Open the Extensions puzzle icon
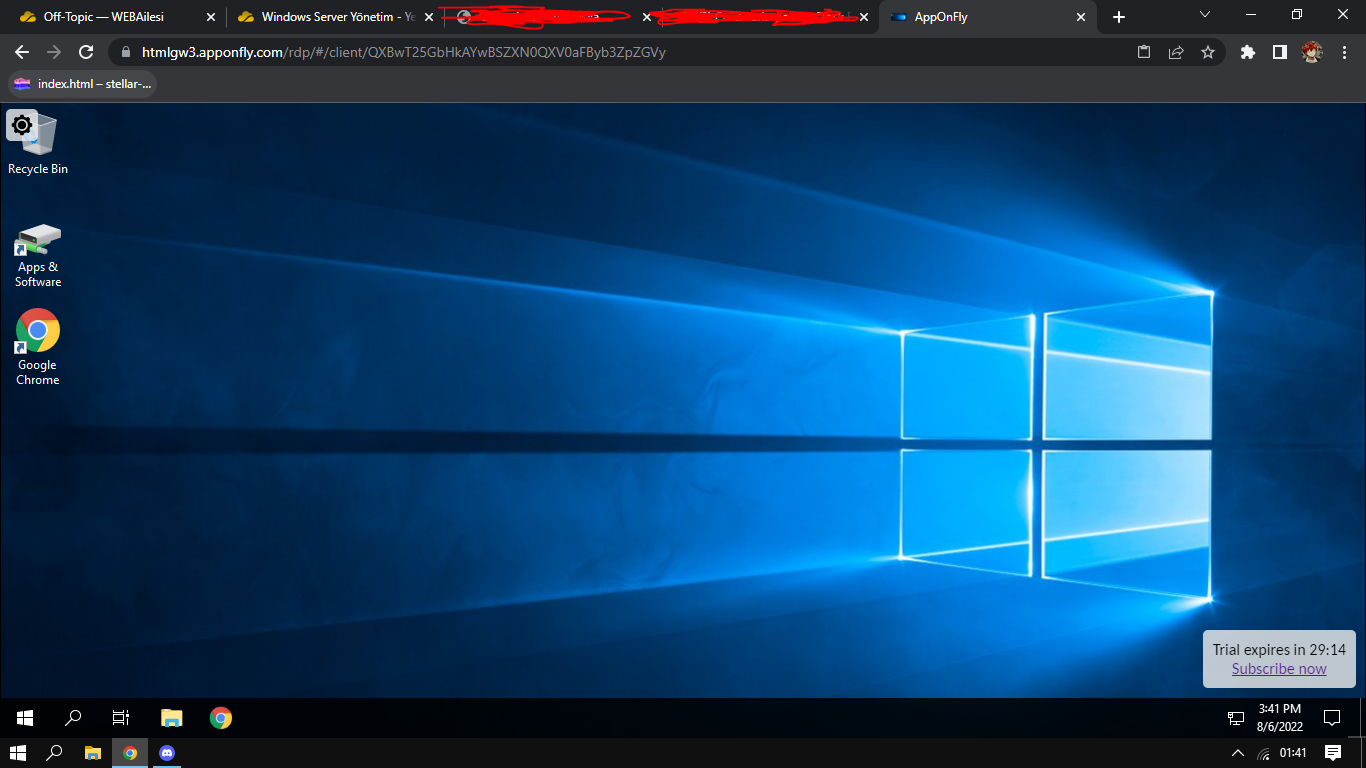This screenshot has height=768, width=1366. [x=1247, y=52]
